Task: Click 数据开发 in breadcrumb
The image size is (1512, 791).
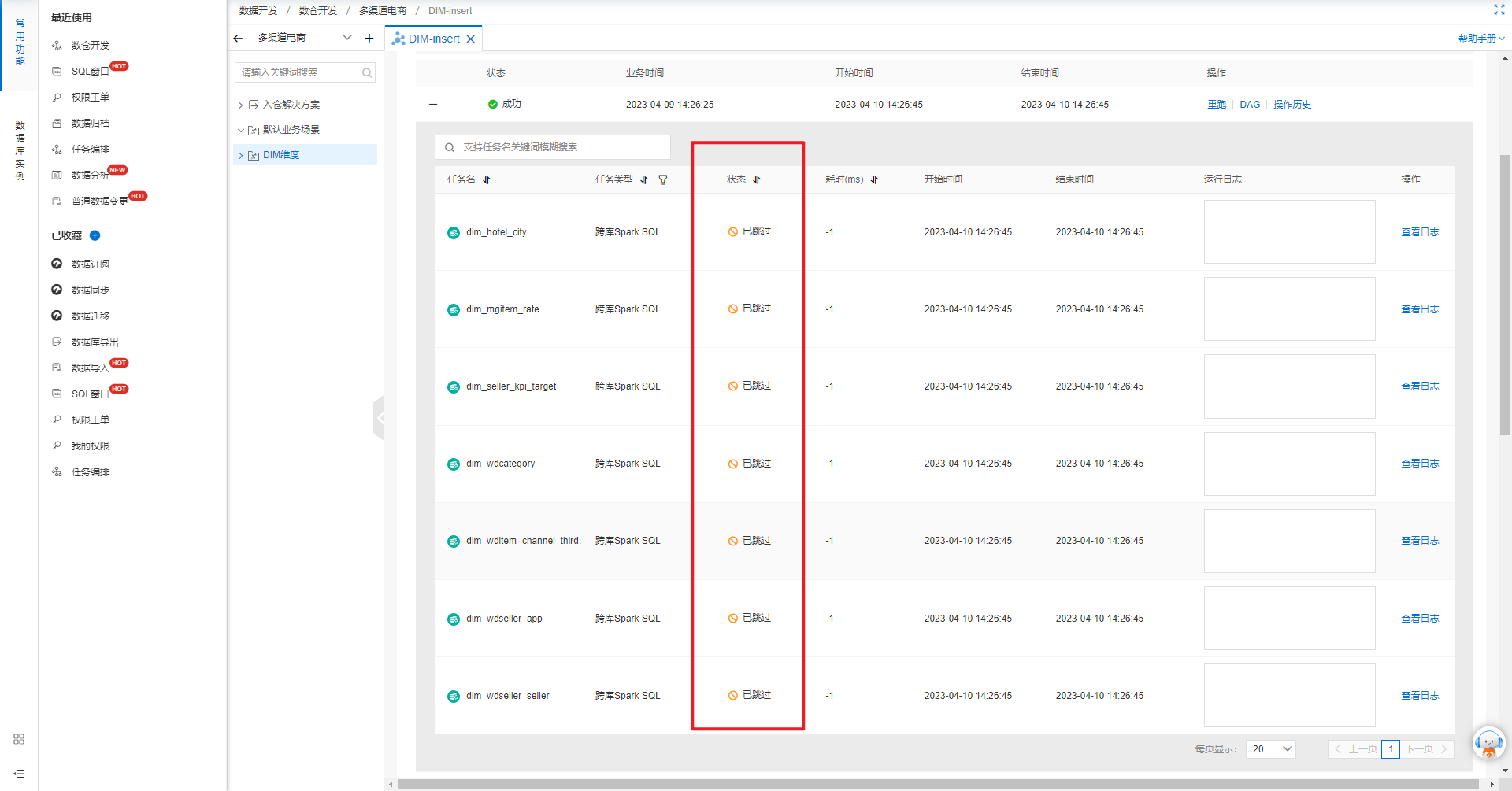Action: [258, 11]
